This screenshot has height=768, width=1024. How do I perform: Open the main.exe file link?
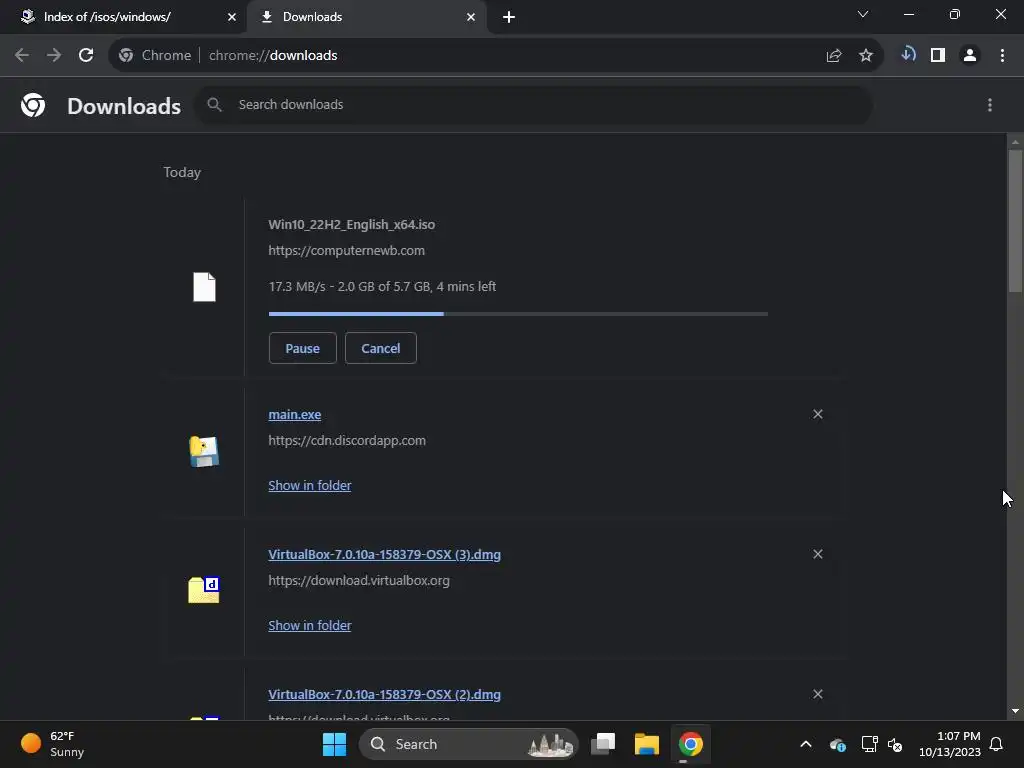295,415
